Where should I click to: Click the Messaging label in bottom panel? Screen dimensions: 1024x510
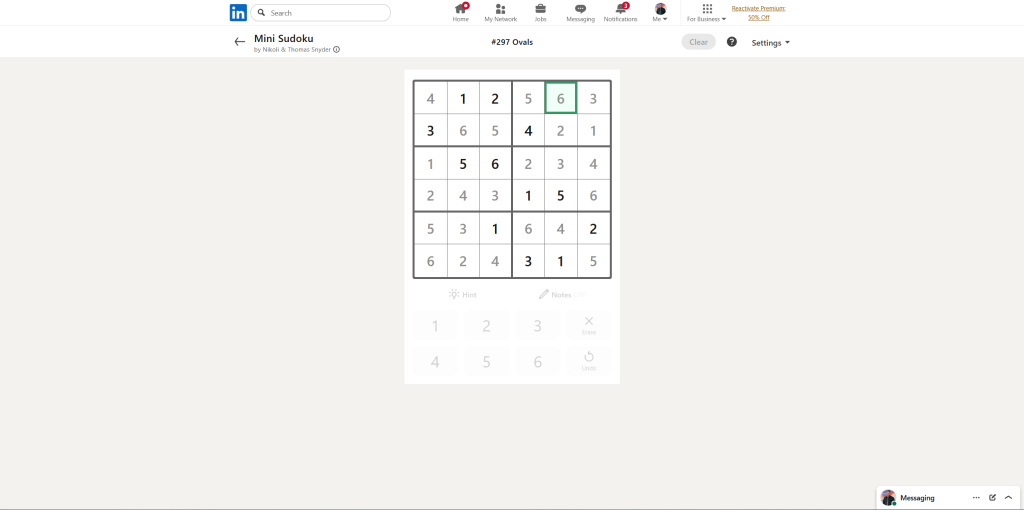click(917, 498)
